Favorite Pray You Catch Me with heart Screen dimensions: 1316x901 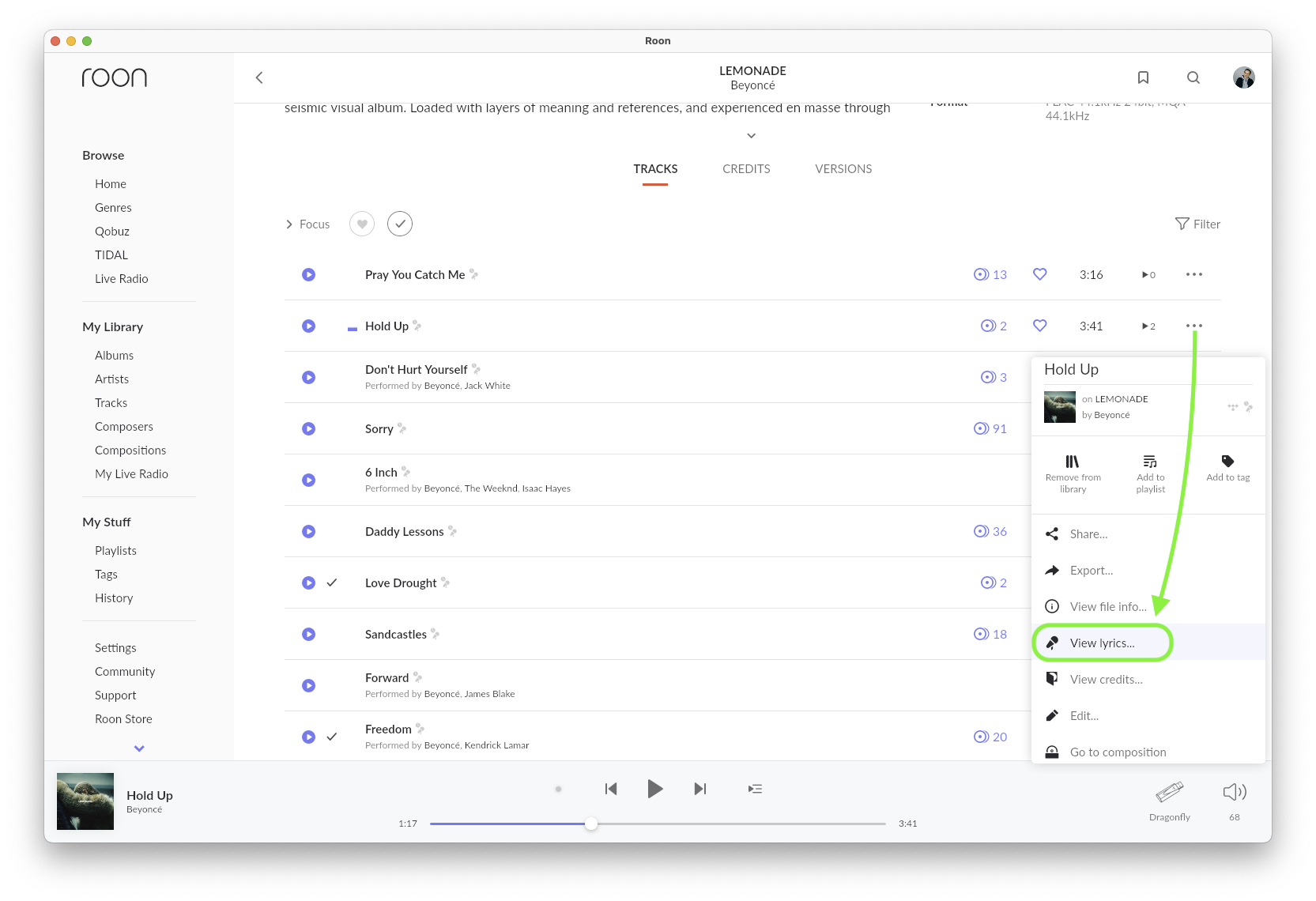tap(1040, 274)
